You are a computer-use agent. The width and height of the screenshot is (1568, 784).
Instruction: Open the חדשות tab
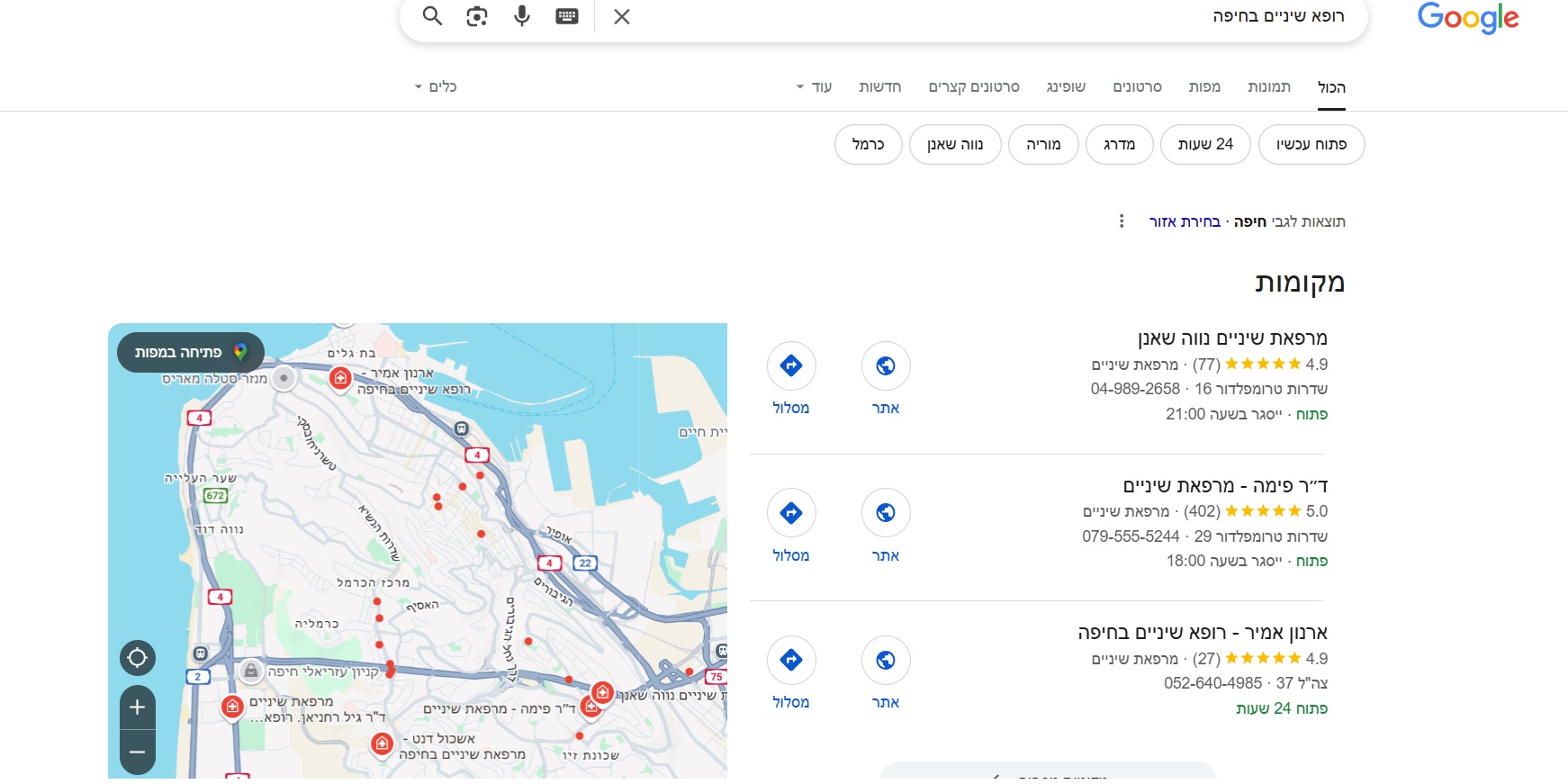pyautogui.click(x=880, y=86)
